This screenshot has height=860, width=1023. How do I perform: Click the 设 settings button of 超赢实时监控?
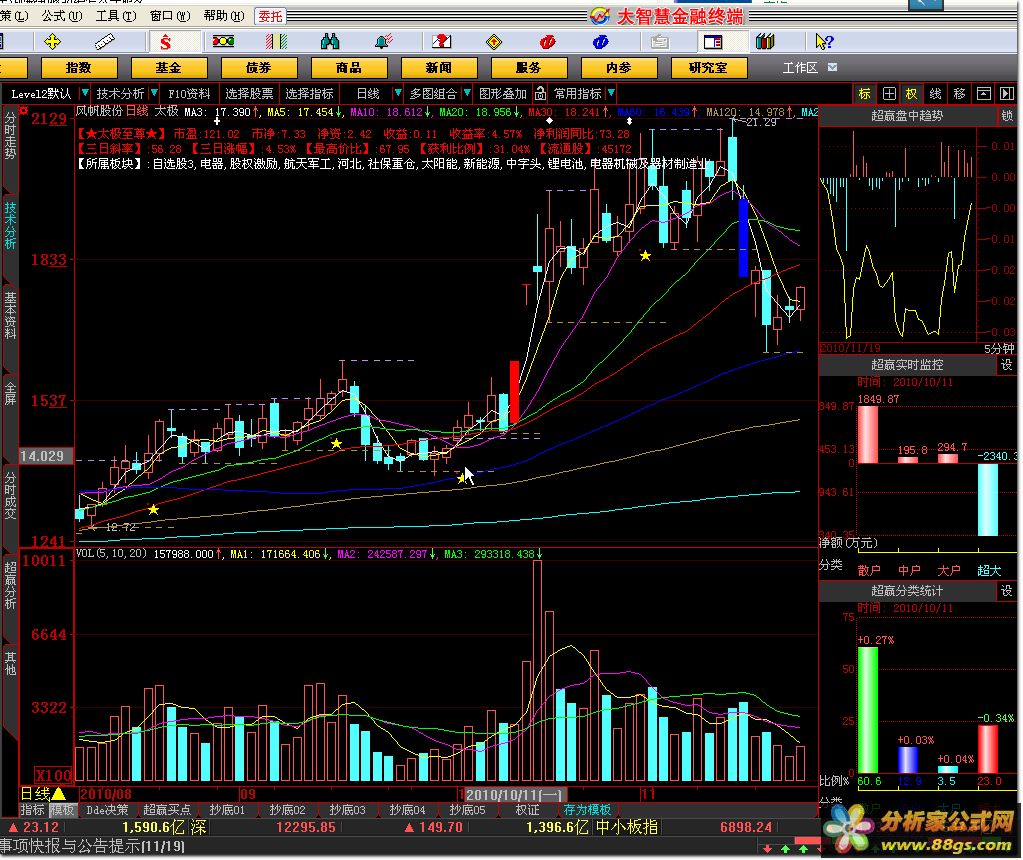[x=1007, y=365]
